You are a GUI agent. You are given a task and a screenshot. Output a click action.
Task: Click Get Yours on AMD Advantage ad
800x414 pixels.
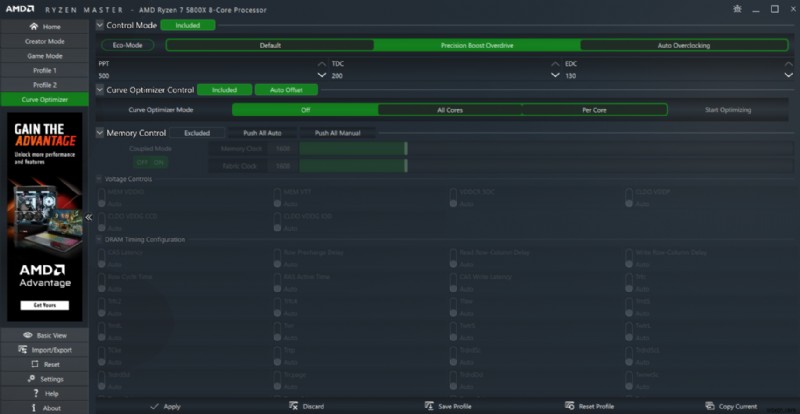44,305
